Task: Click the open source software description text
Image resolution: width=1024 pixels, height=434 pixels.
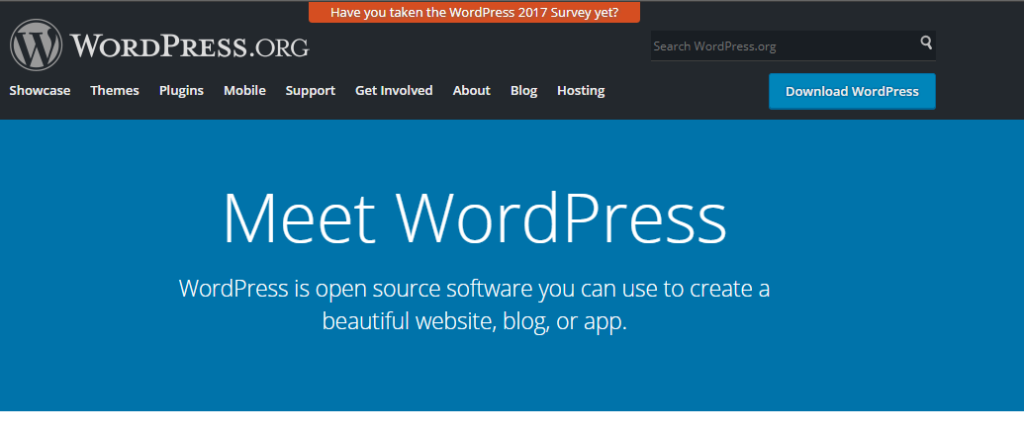Action: tap(475, 305)
